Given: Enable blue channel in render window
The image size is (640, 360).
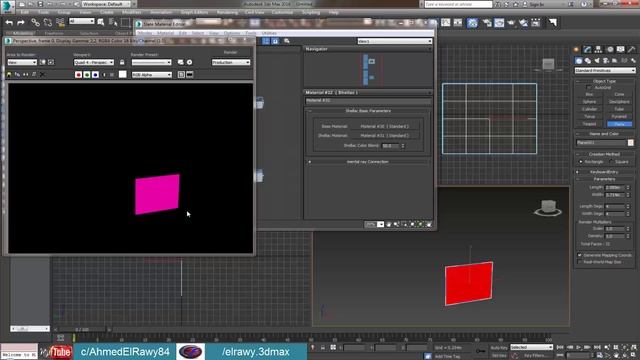Looking at the screenshot, I should [x=95, y=75].
